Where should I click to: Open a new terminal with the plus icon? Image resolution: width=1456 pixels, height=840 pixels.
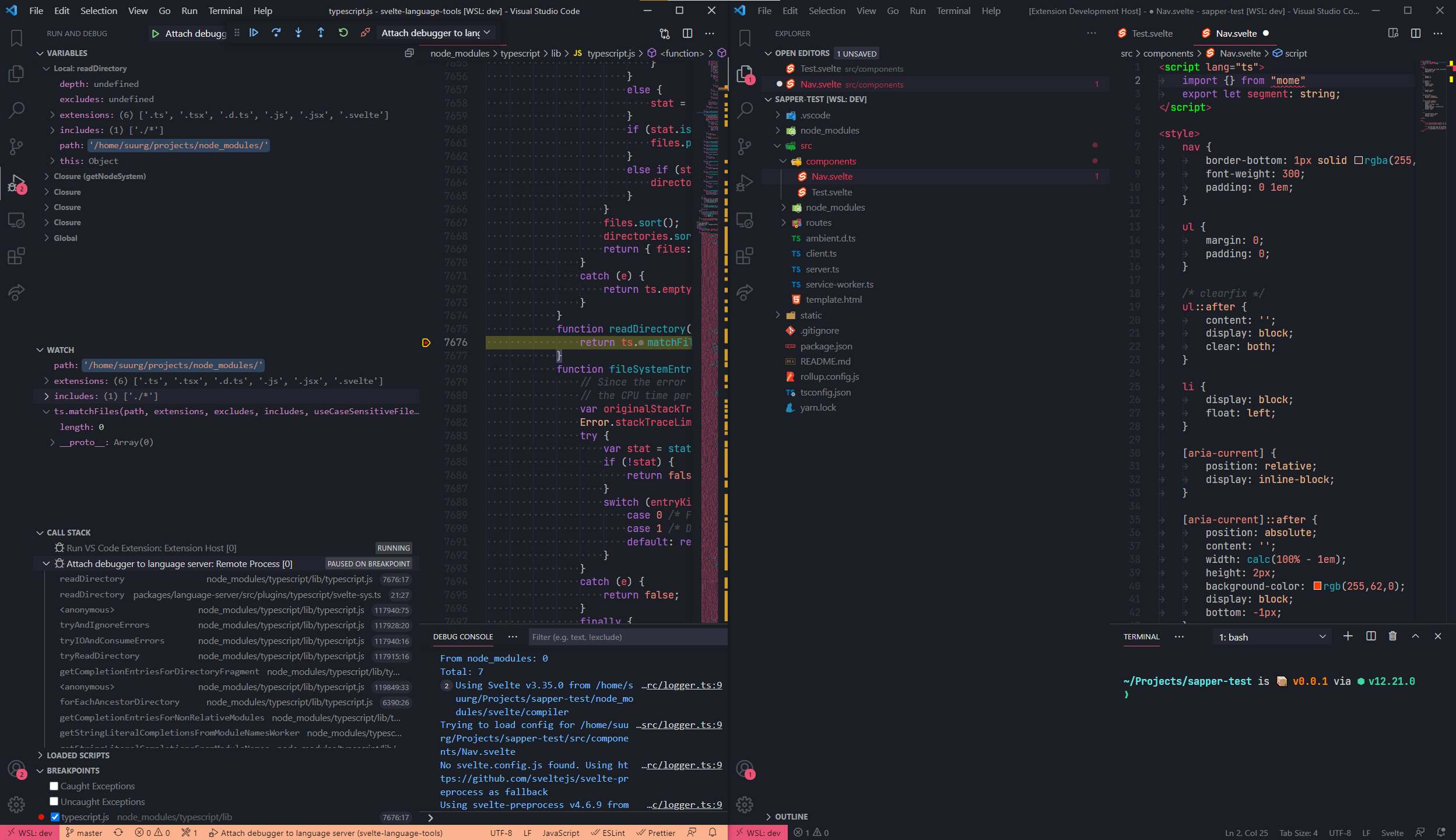[x=1348, y=636]
